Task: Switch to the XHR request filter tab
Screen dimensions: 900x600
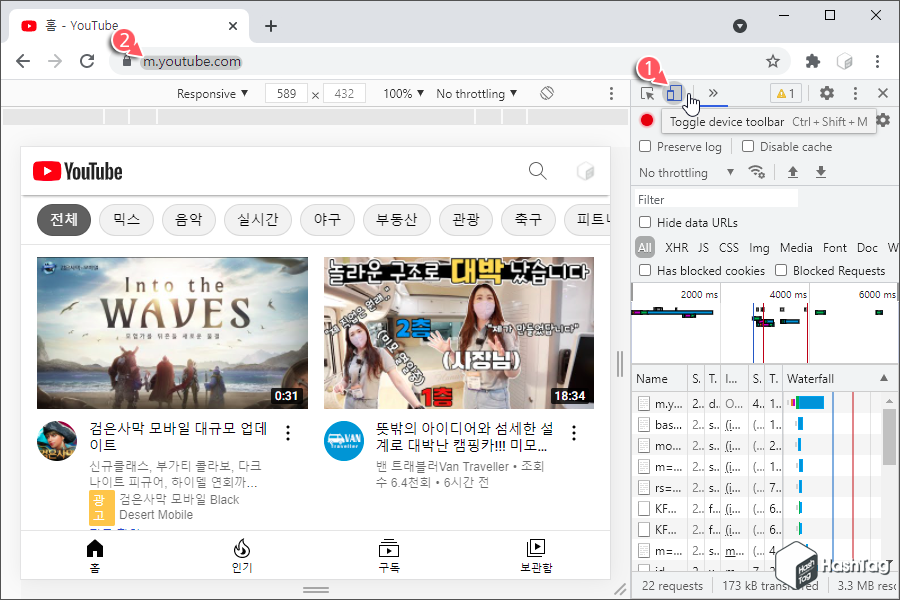Action: (676, 247)
